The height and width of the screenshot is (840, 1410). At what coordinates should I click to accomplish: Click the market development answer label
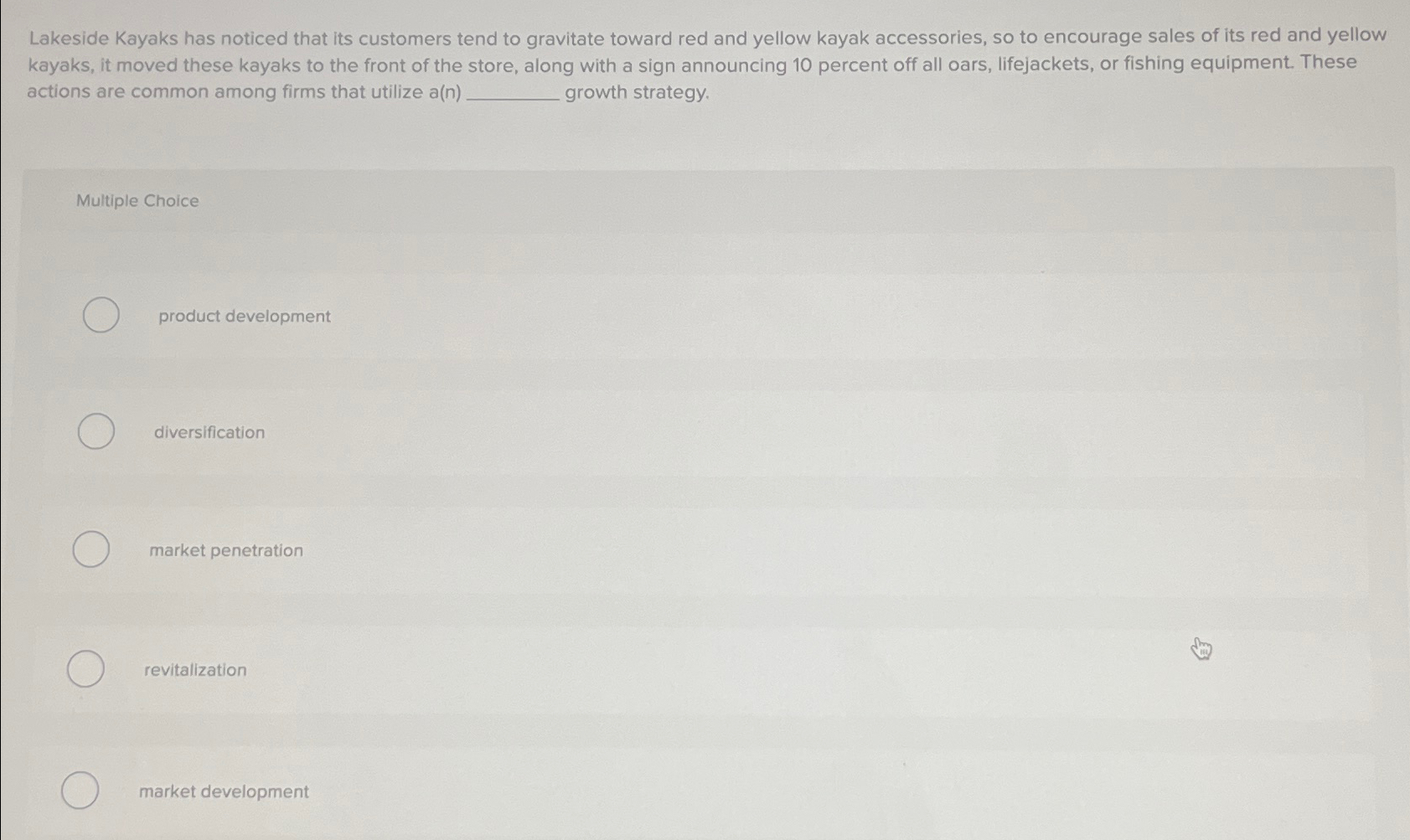tap(222, 791)
